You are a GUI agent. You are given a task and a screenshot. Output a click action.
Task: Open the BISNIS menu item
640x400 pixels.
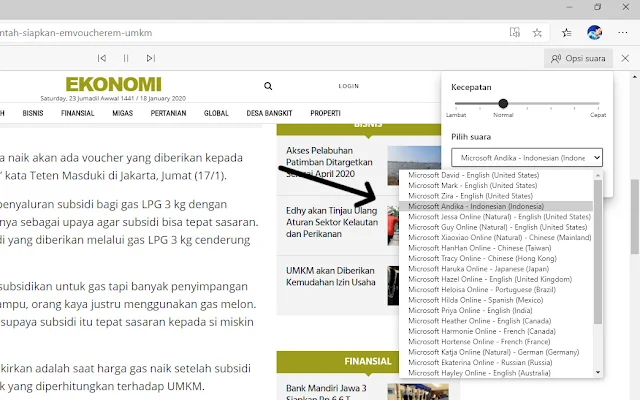(33, 113)
